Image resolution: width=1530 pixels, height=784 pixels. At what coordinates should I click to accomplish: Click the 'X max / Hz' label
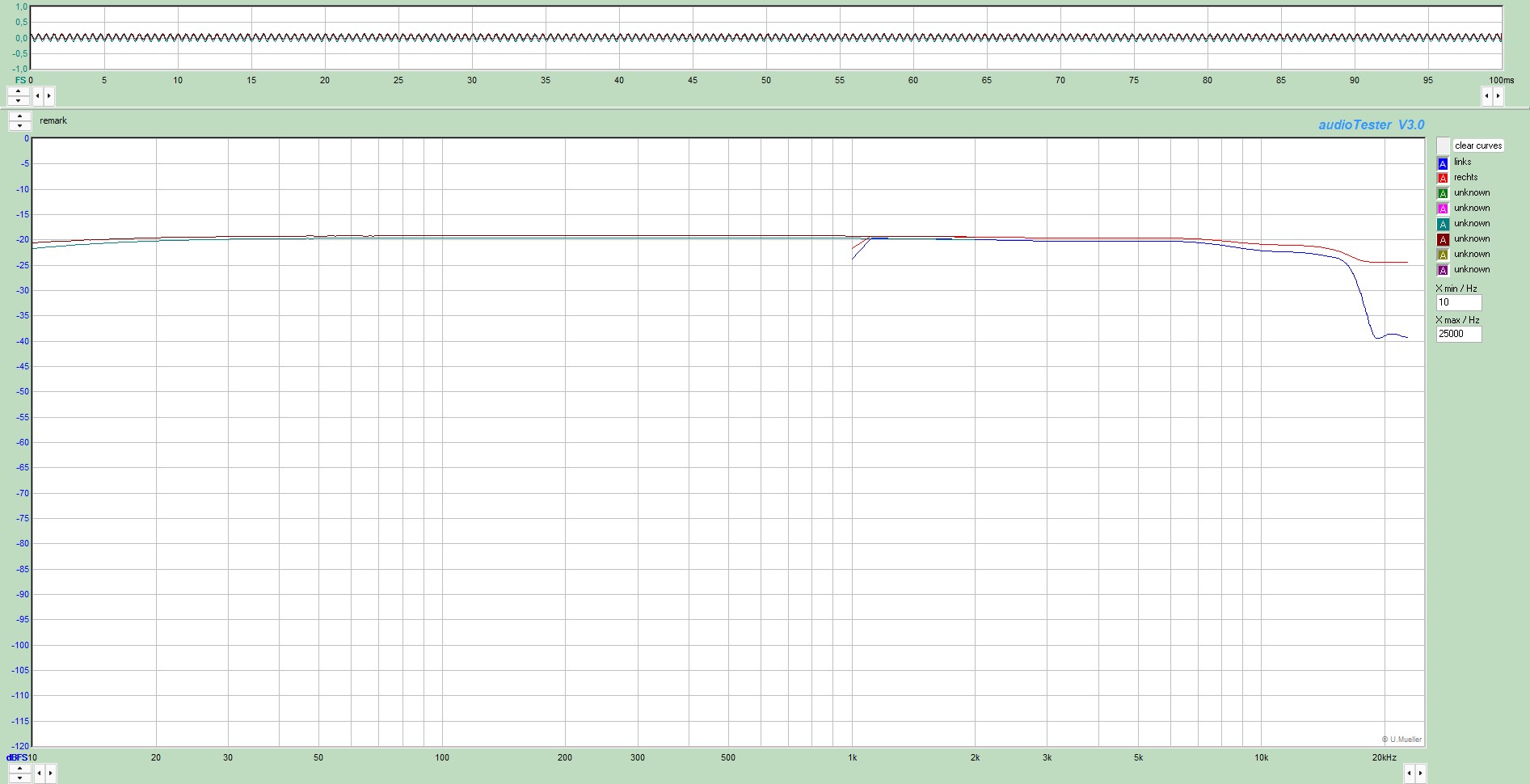click(x=1457, y=320)
